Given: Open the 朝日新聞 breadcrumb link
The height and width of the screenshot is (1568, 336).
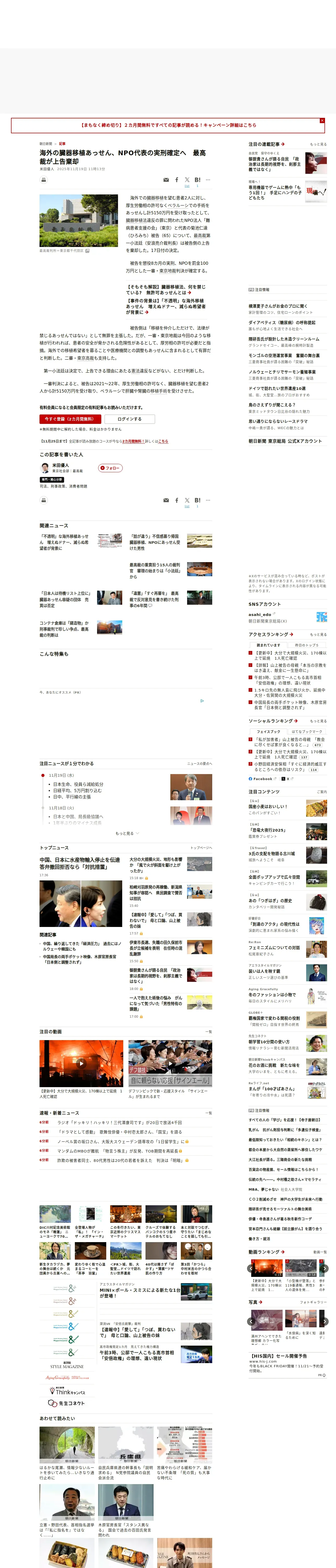Looking at the screenshot, I should pyautogui.click(x=46, y=144).
